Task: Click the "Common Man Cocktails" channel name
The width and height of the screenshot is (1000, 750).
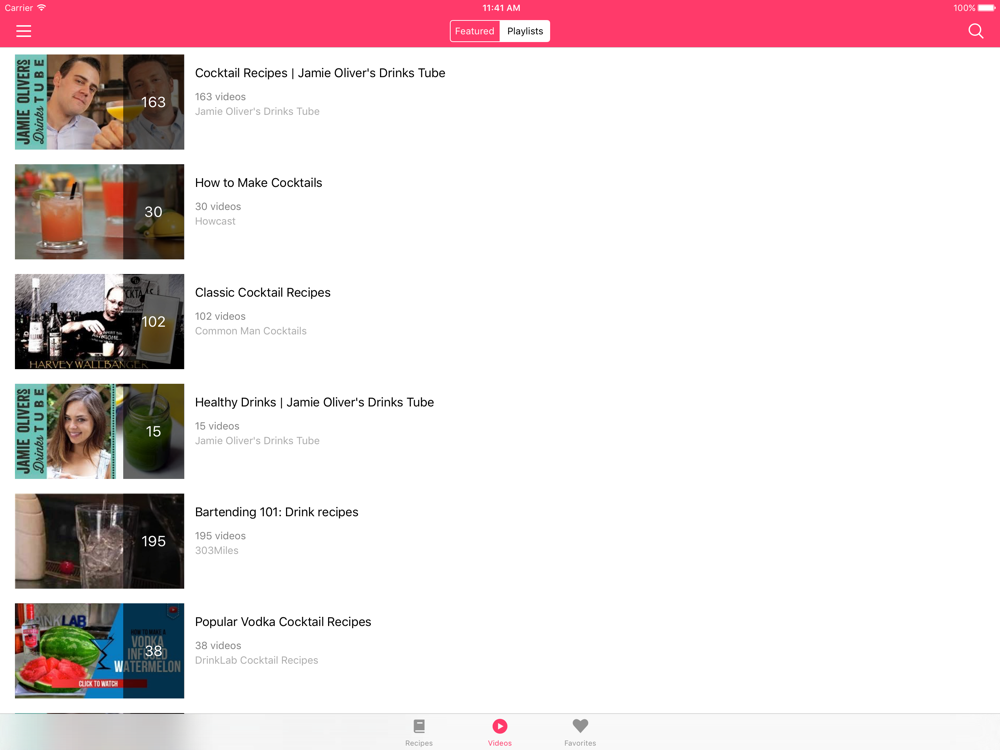Action: coord(251,331)
